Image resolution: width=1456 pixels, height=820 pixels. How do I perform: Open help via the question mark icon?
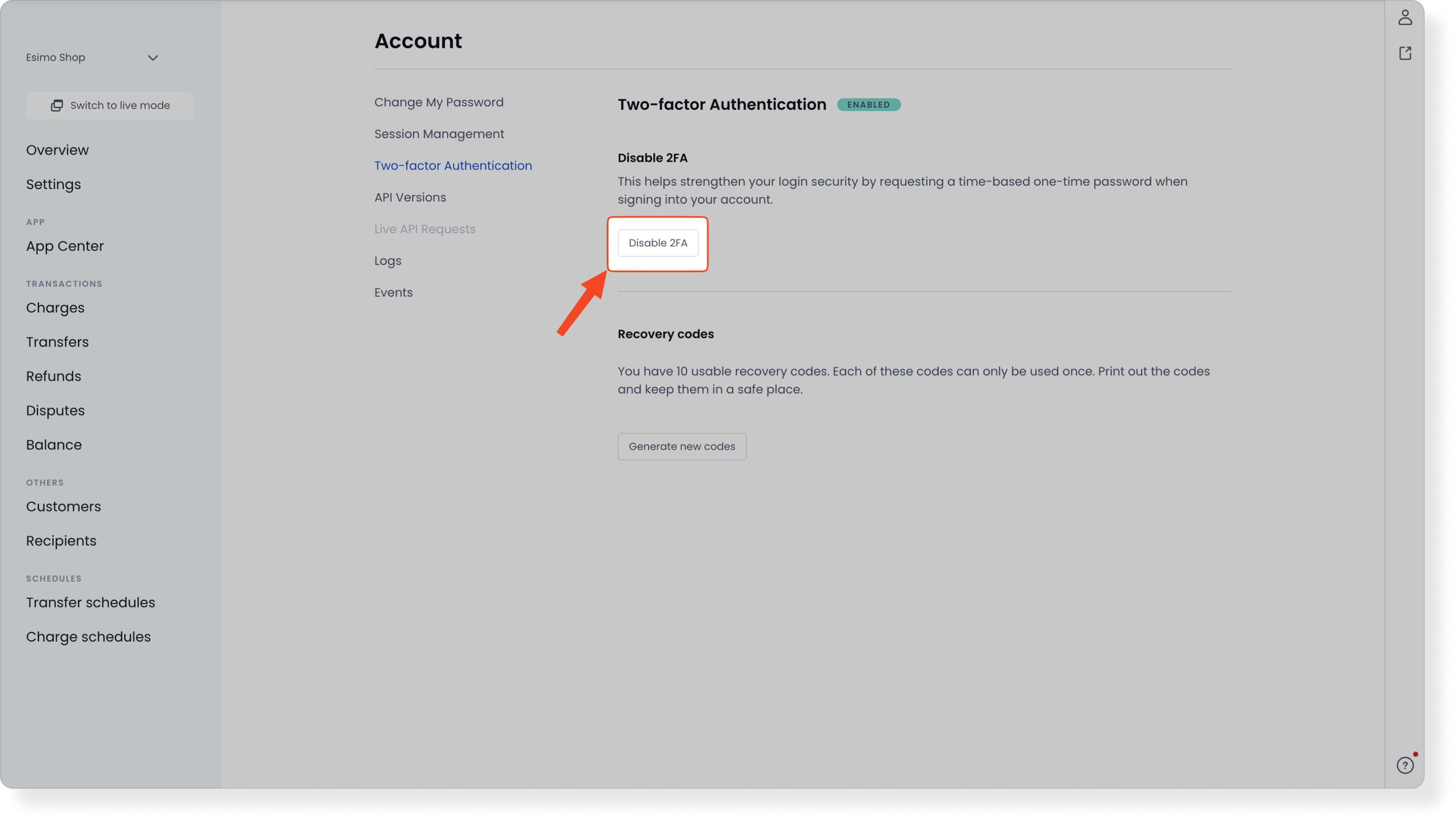[x=1406, y=766]
